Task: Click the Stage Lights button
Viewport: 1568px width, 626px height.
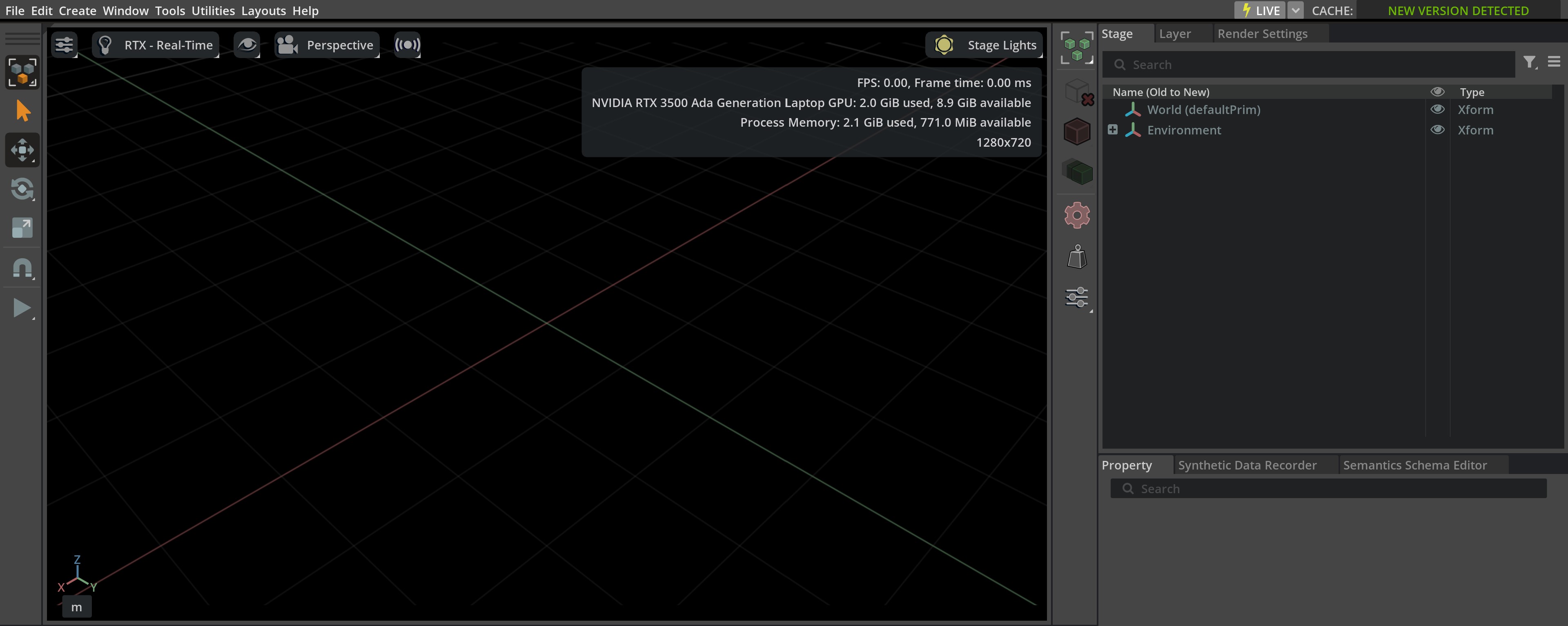Action: click(985, 44)
